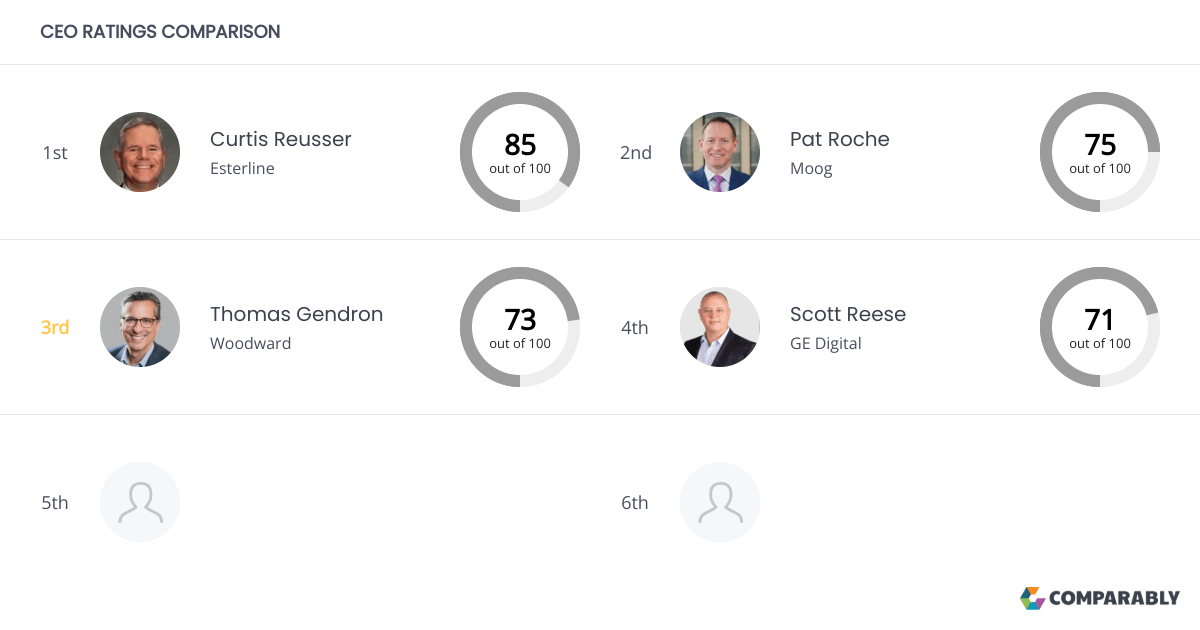Click the 75 out of 100 rating ring
This screenshot has width=1200, height=630.
point(1100,152)
